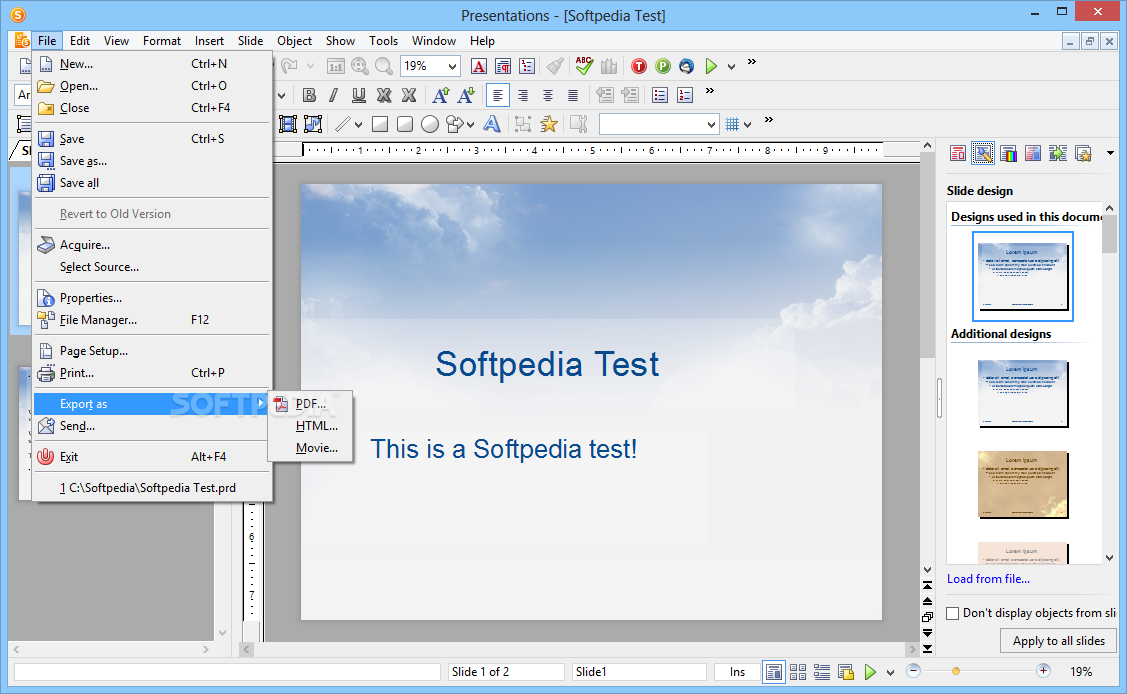Open character formatting red A icon
The width and height of the screenshot is (1127, 694).
tap(479, 66)
